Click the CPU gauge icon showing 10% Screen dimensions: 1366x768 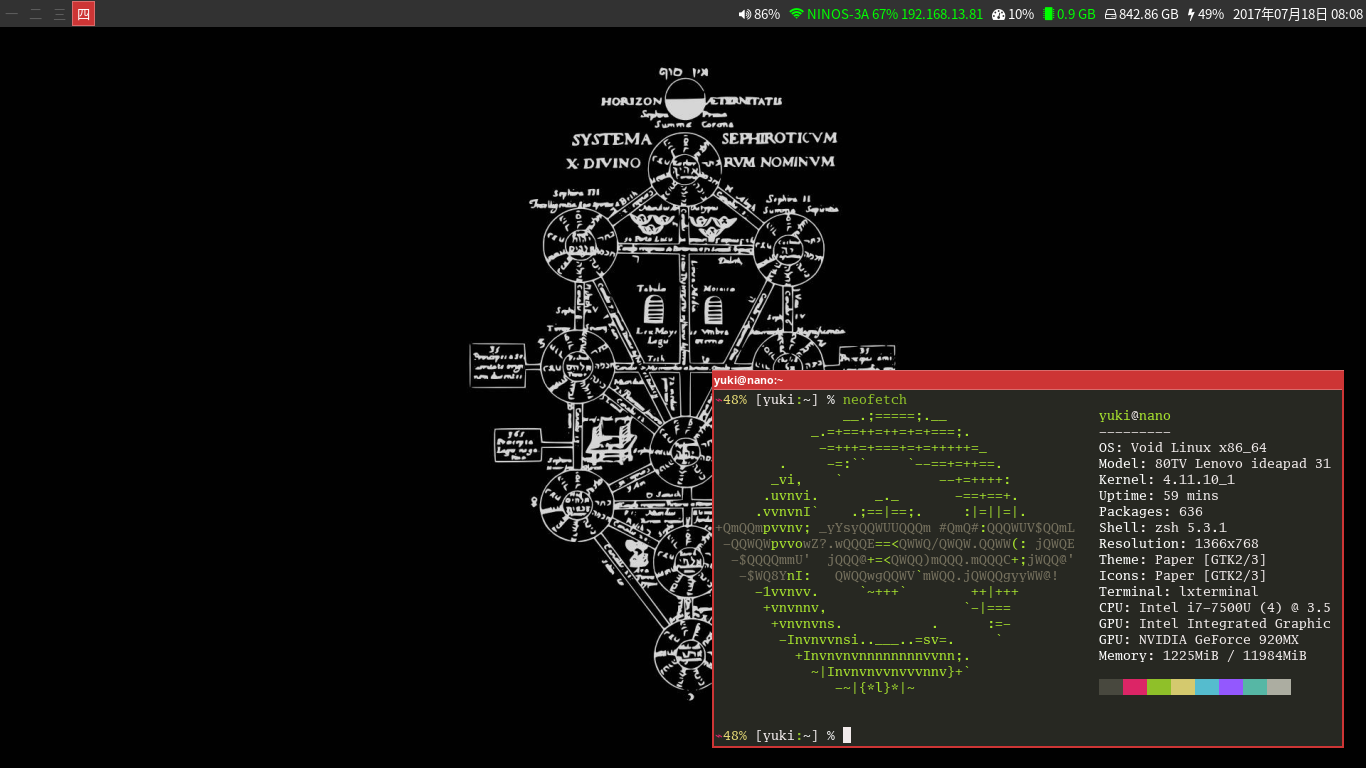pyautogui.click(x=998, y=14)
